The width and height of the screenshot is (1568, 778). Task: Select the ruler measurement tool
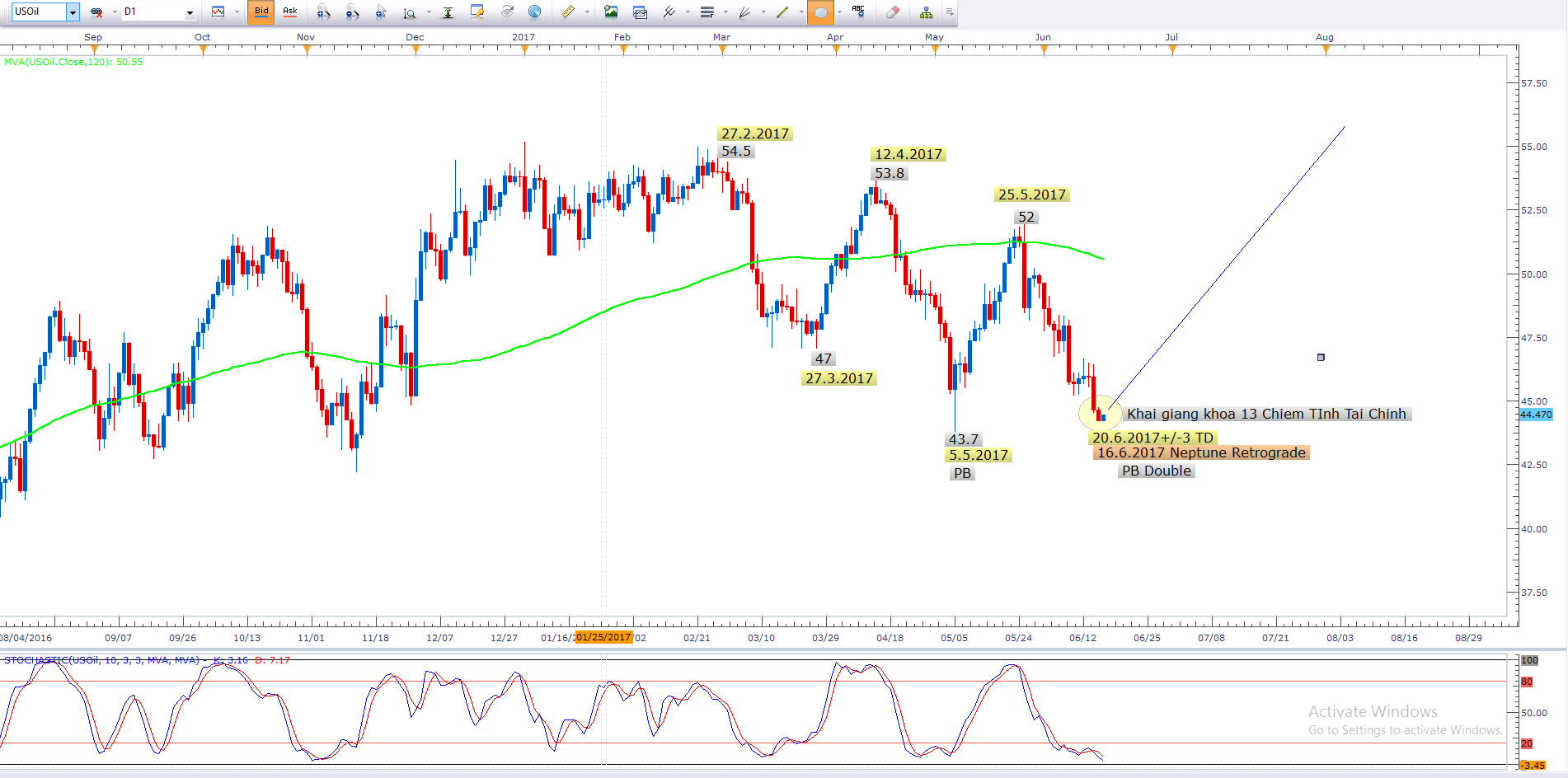(568, 12)
